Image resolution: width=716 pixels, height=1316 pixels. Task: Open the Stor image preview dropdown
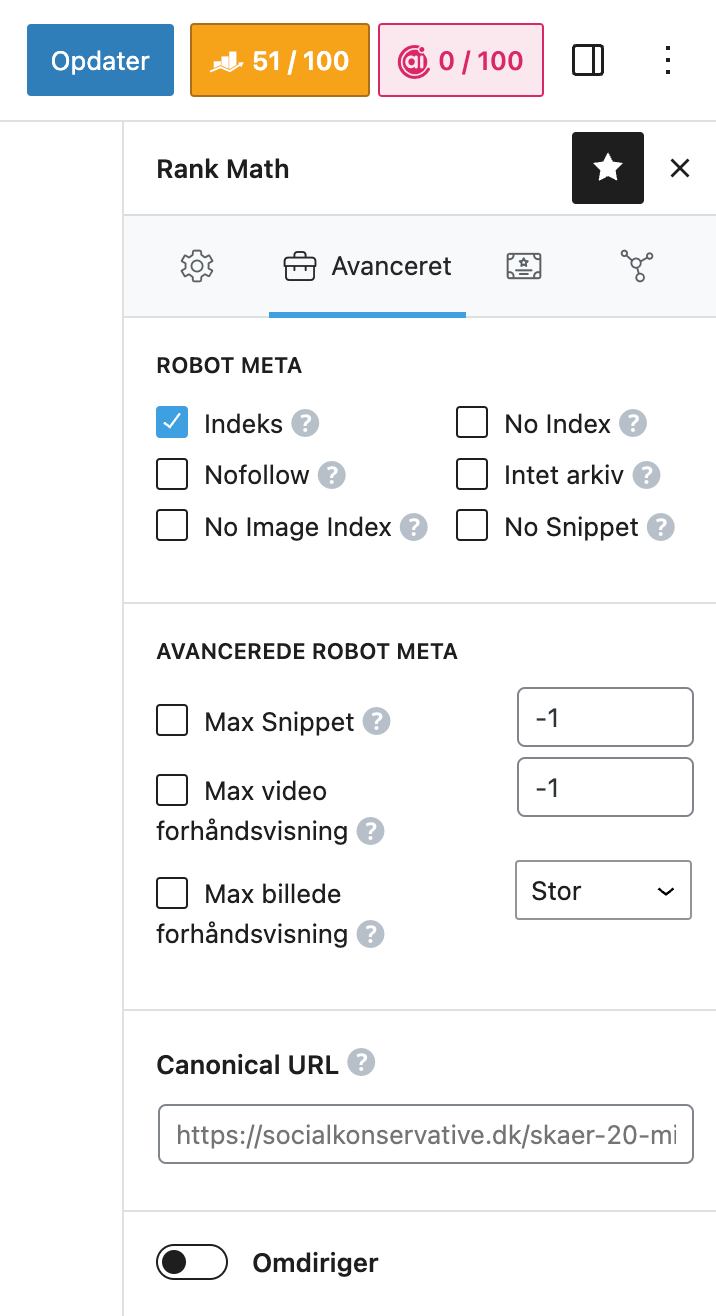tap(603, 890)
